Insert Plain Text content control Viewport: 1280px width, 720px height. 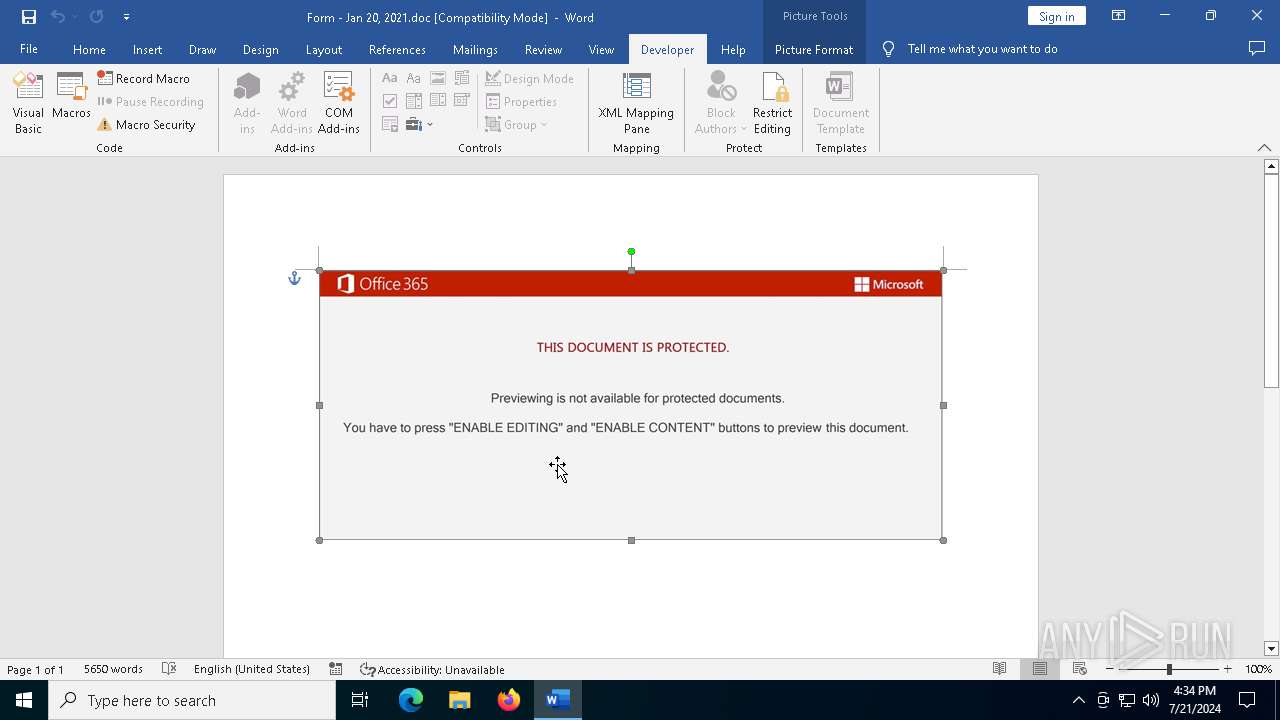click(414, 78)
